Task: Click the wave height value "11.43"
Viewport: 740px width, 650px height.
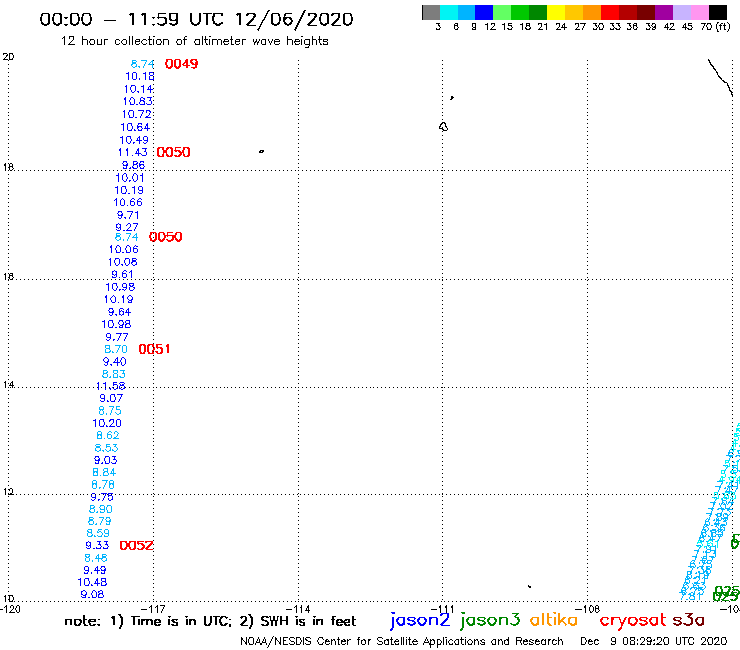Action: [133, 152]
